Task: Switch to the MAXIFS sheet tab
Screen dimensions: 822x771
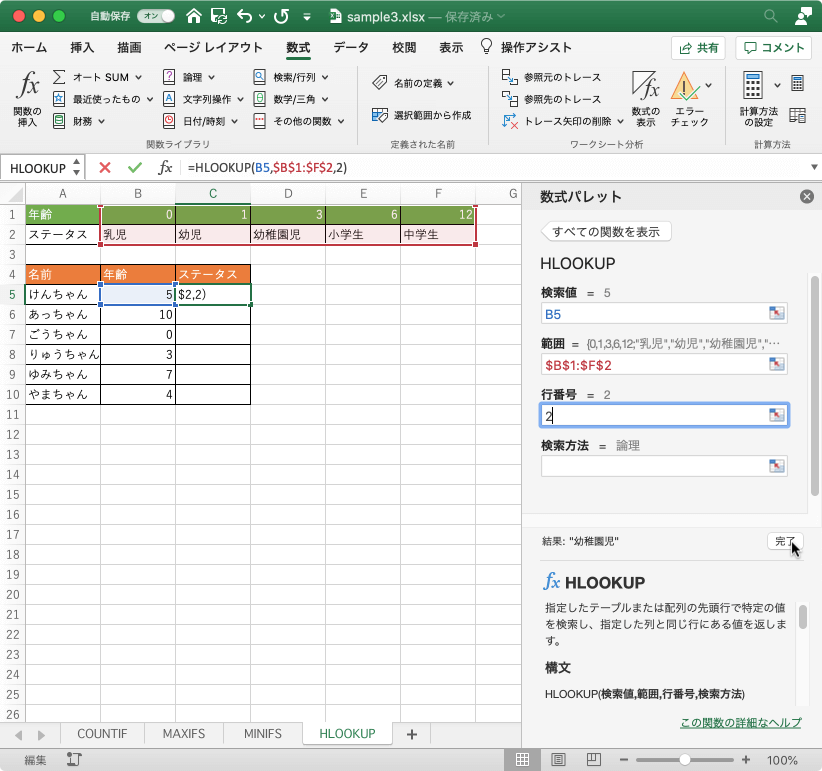Action: (x=183, y=734)
